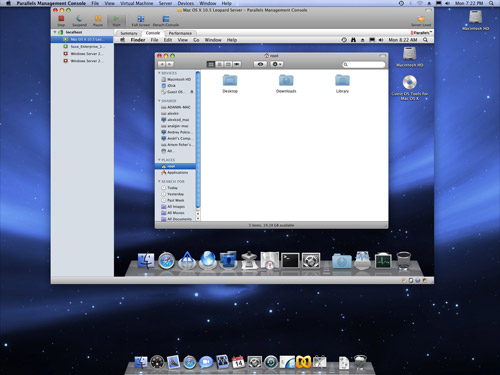The image size is (500, 375).
Task: Collapse SHARED section in Finder sidebar
Action: point(159,101)
